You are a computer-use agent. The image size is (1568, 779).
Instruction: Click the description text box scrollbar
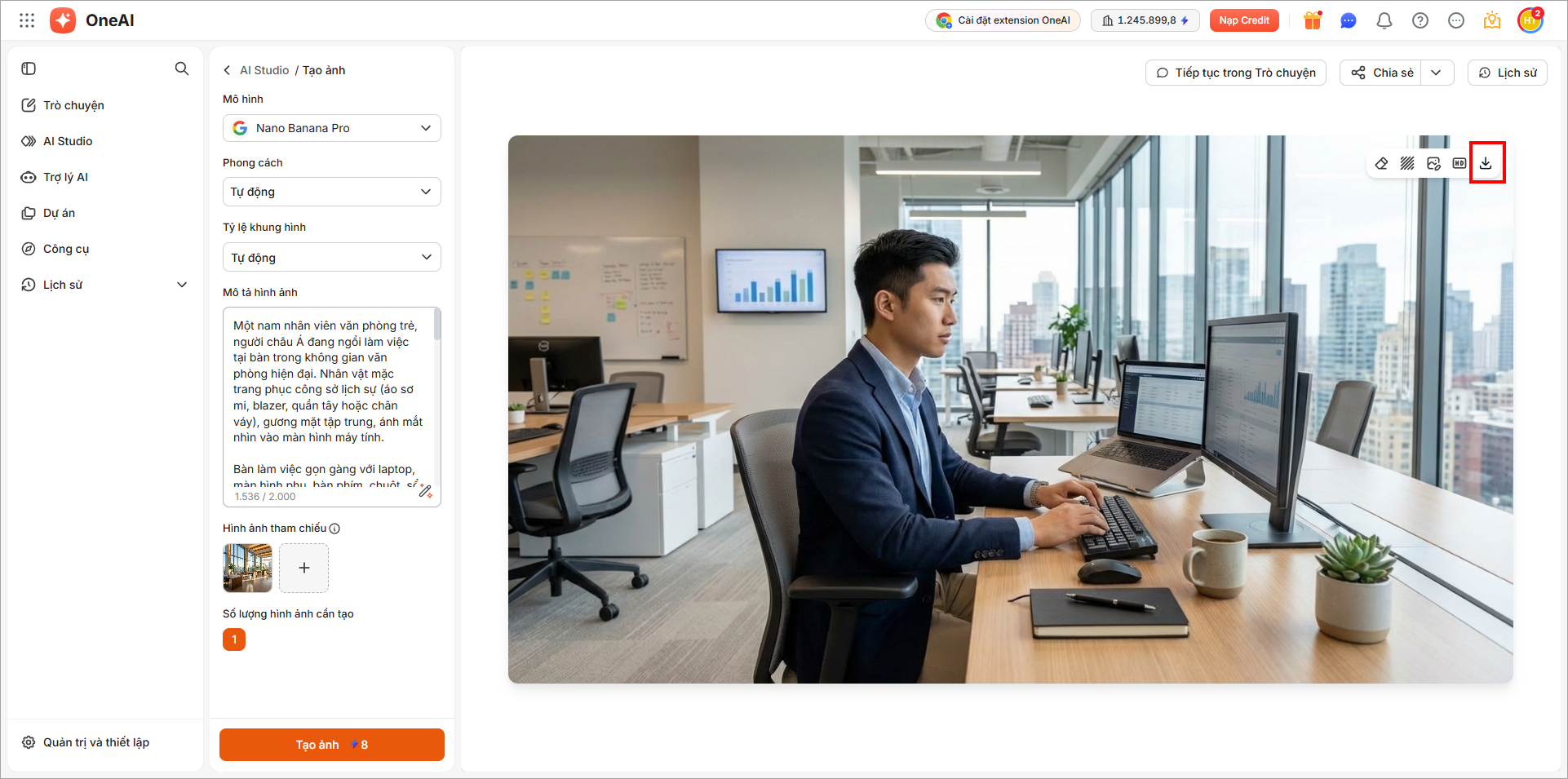click(437, 325)
